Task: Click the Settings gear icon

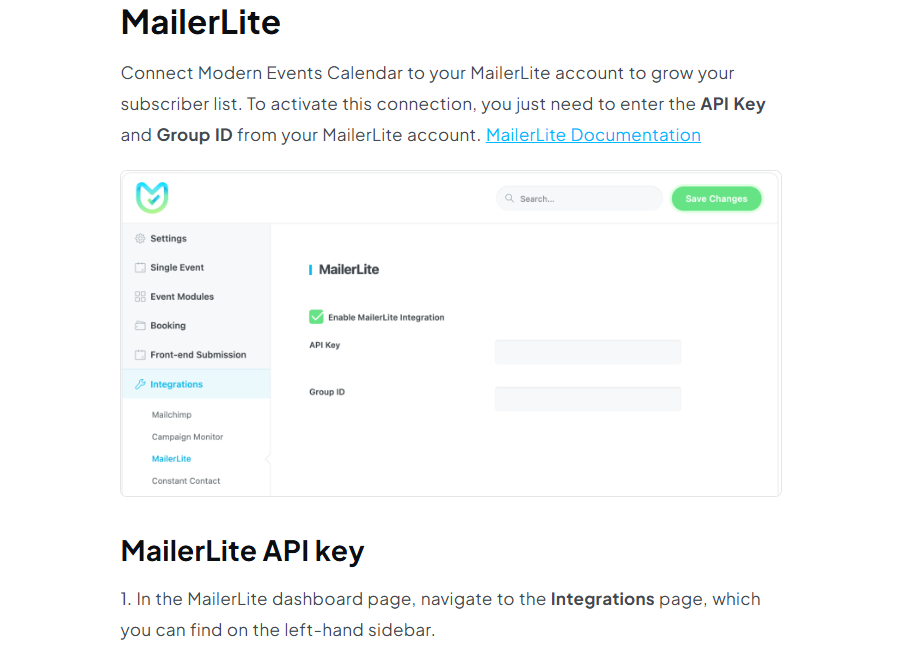Action: (140, 239)
